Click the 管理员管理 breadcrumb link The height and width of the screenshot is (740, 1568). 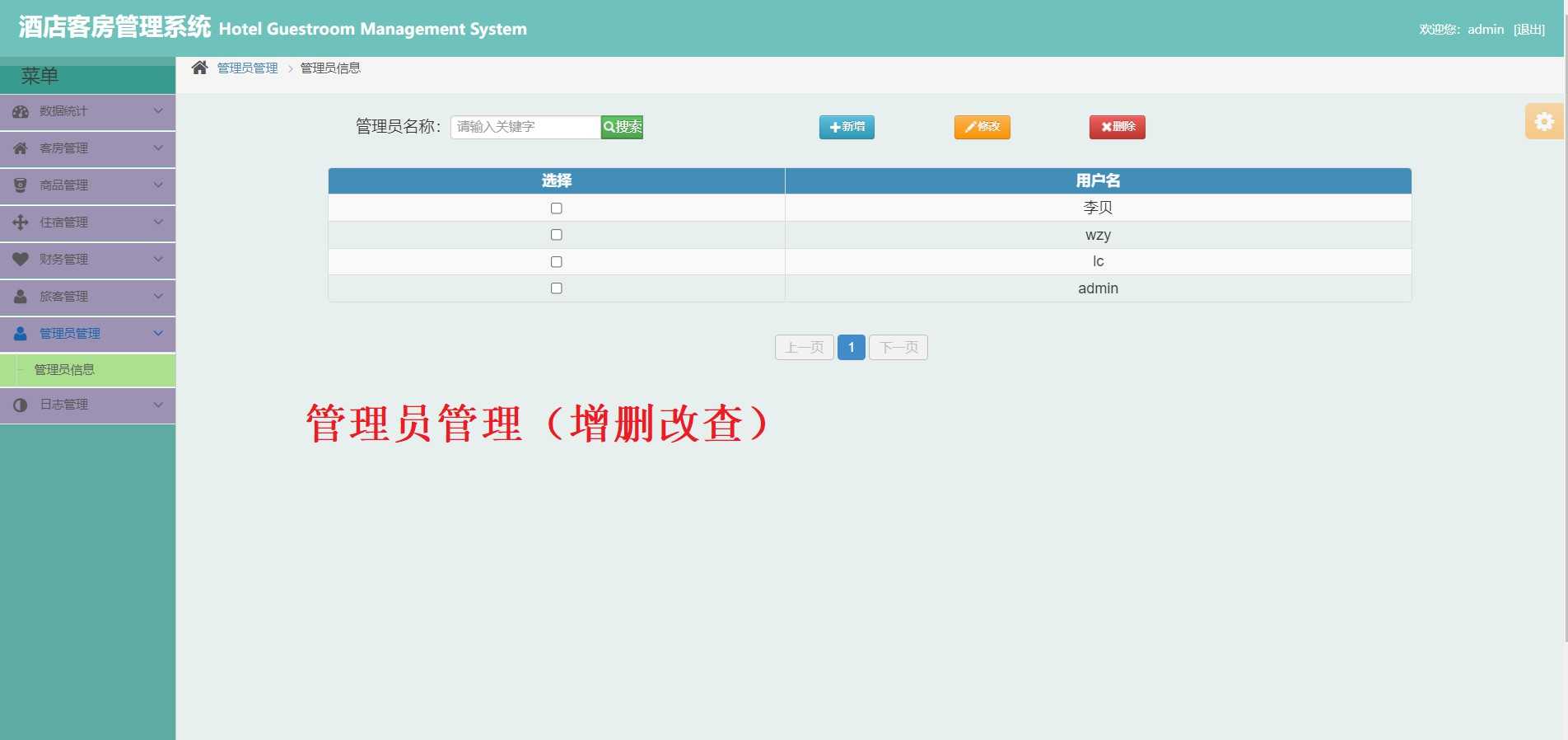[248, 68]
